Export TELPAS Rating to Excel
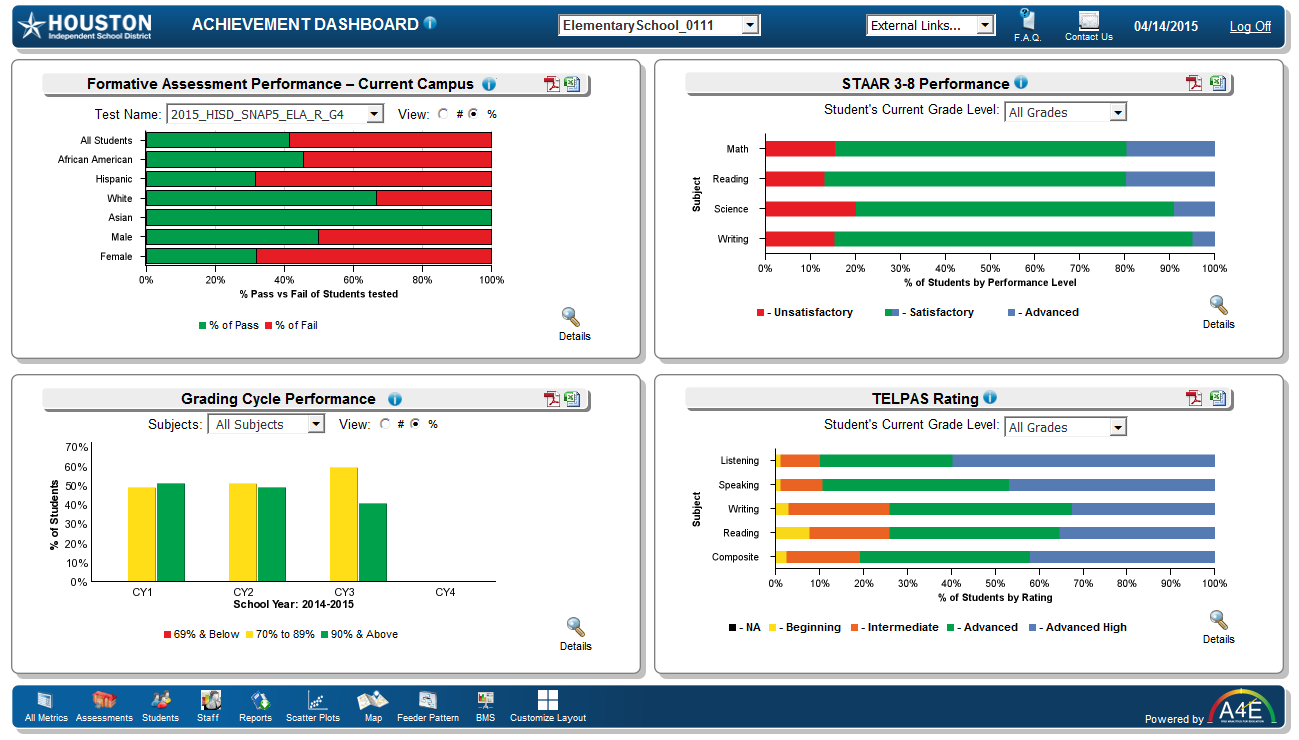Viewport: 1299px width, 740px height. coord(1217,398)
